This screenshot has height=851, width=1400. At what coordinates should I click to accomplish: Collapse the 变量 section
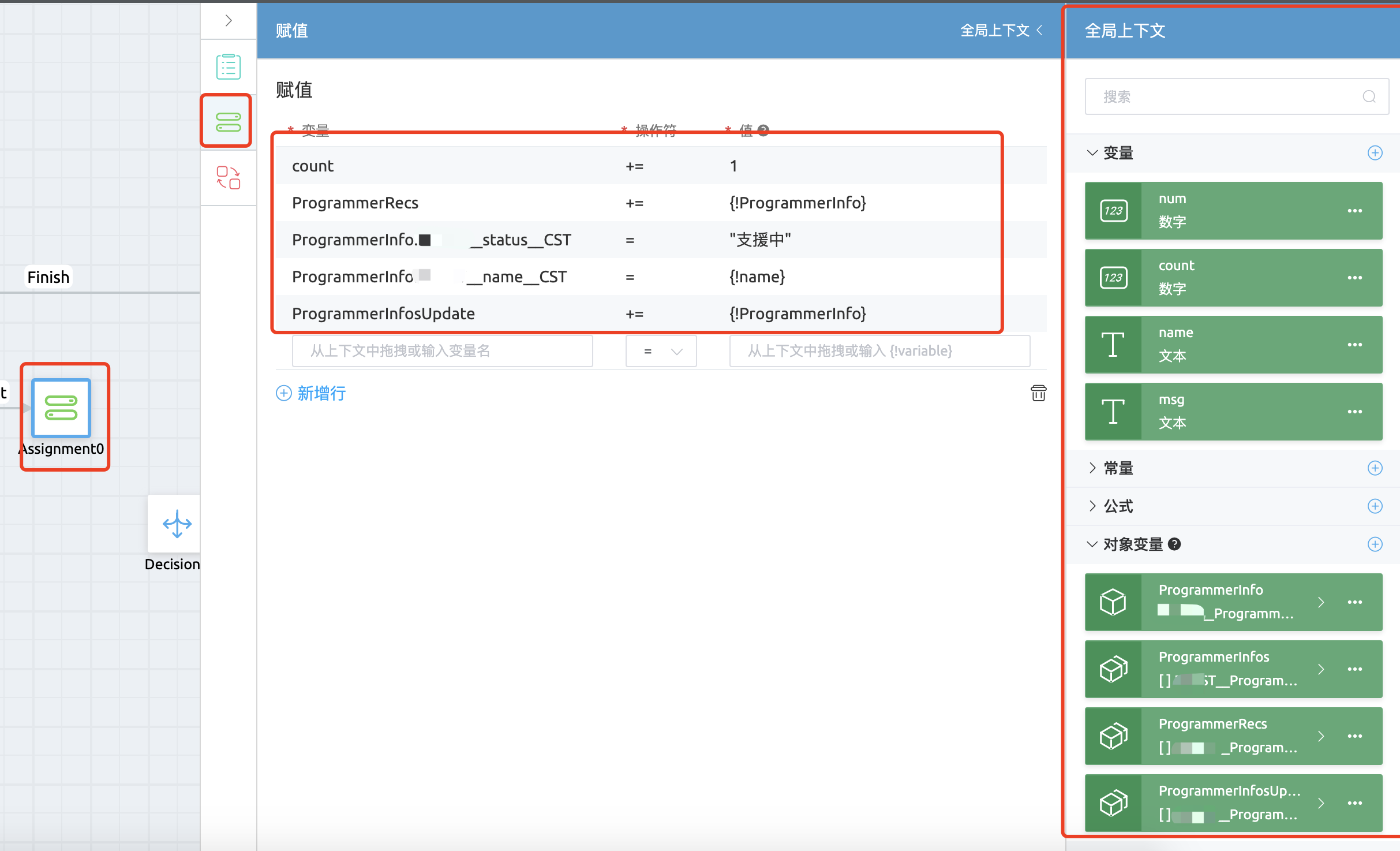[x=1092, y=153]
